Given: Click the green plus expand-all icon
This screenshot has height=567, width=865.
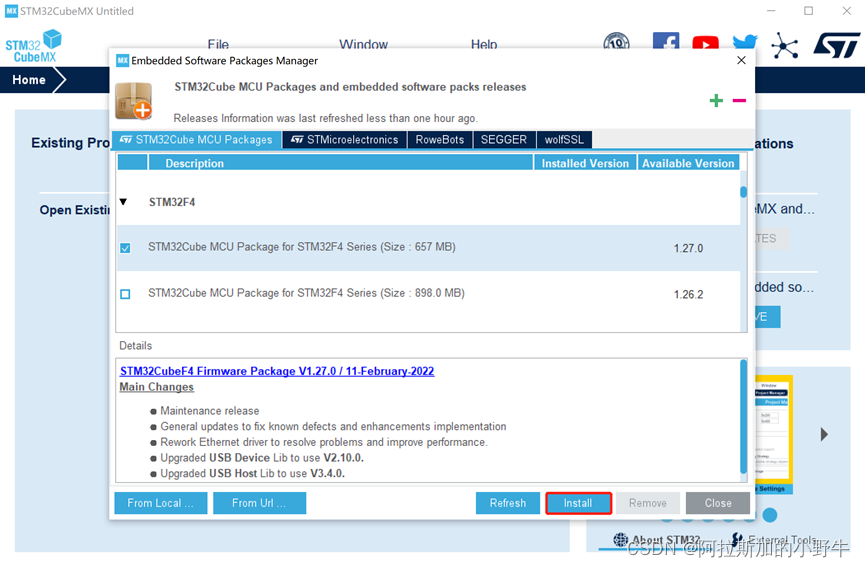Looking at the screenshot, I should (716, 100).
